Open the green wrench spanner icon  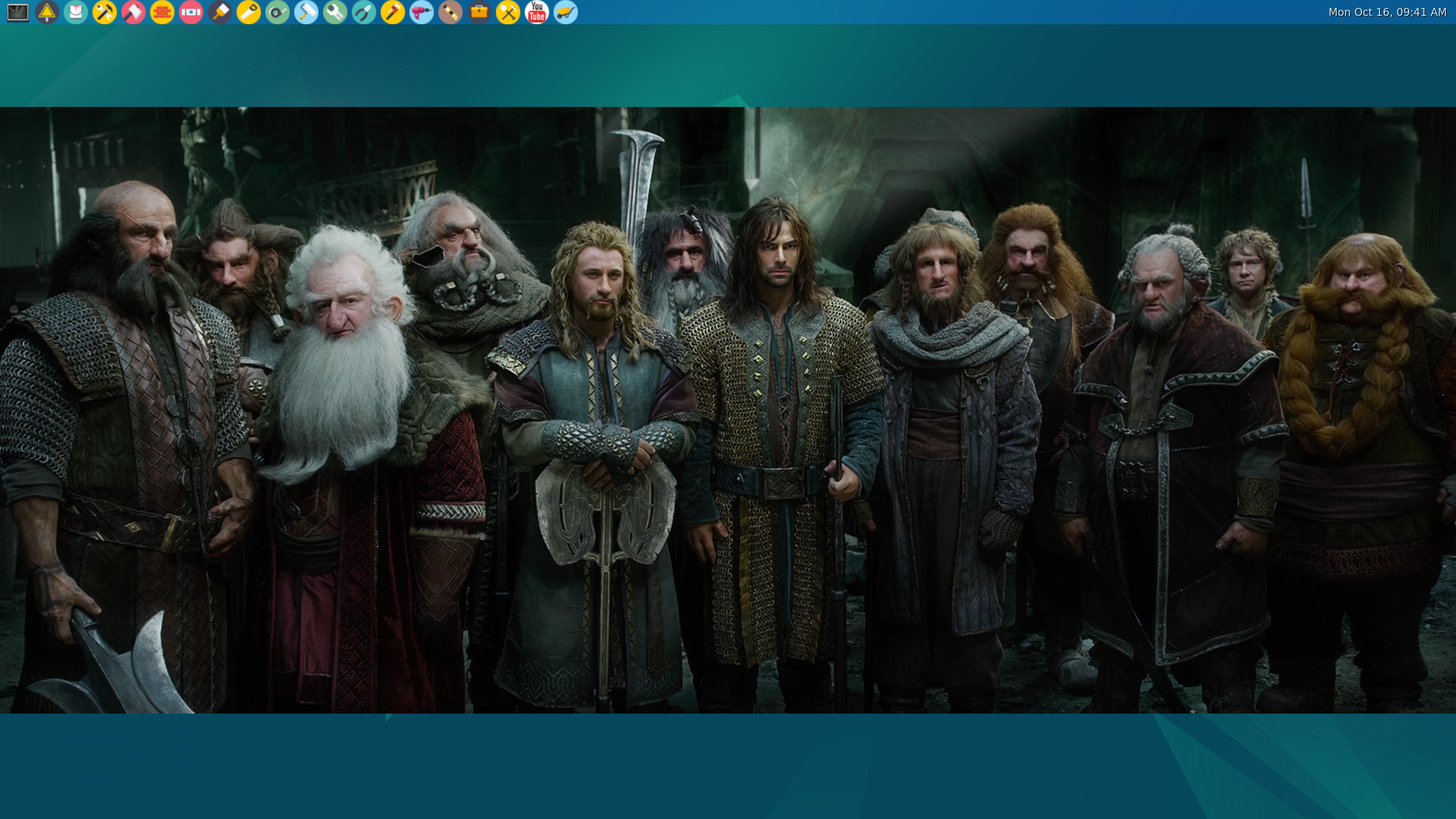point(335,12)
